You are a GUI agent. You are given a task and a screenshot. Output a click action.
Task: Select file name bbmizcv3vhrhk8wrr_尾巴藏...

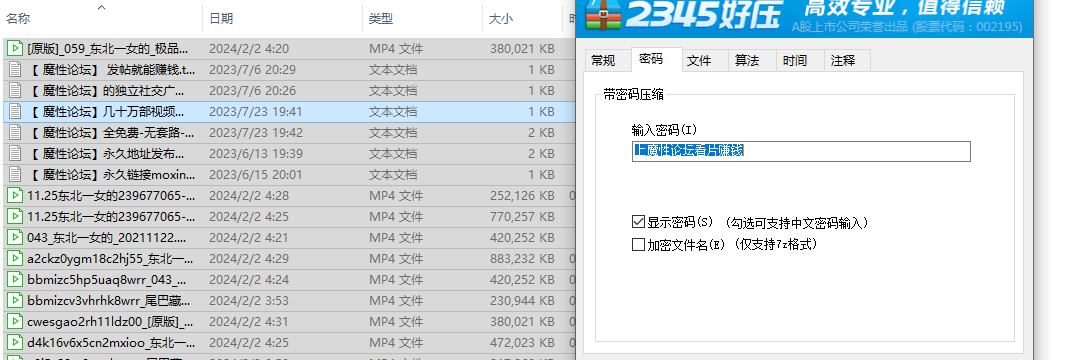click(109, 300)
